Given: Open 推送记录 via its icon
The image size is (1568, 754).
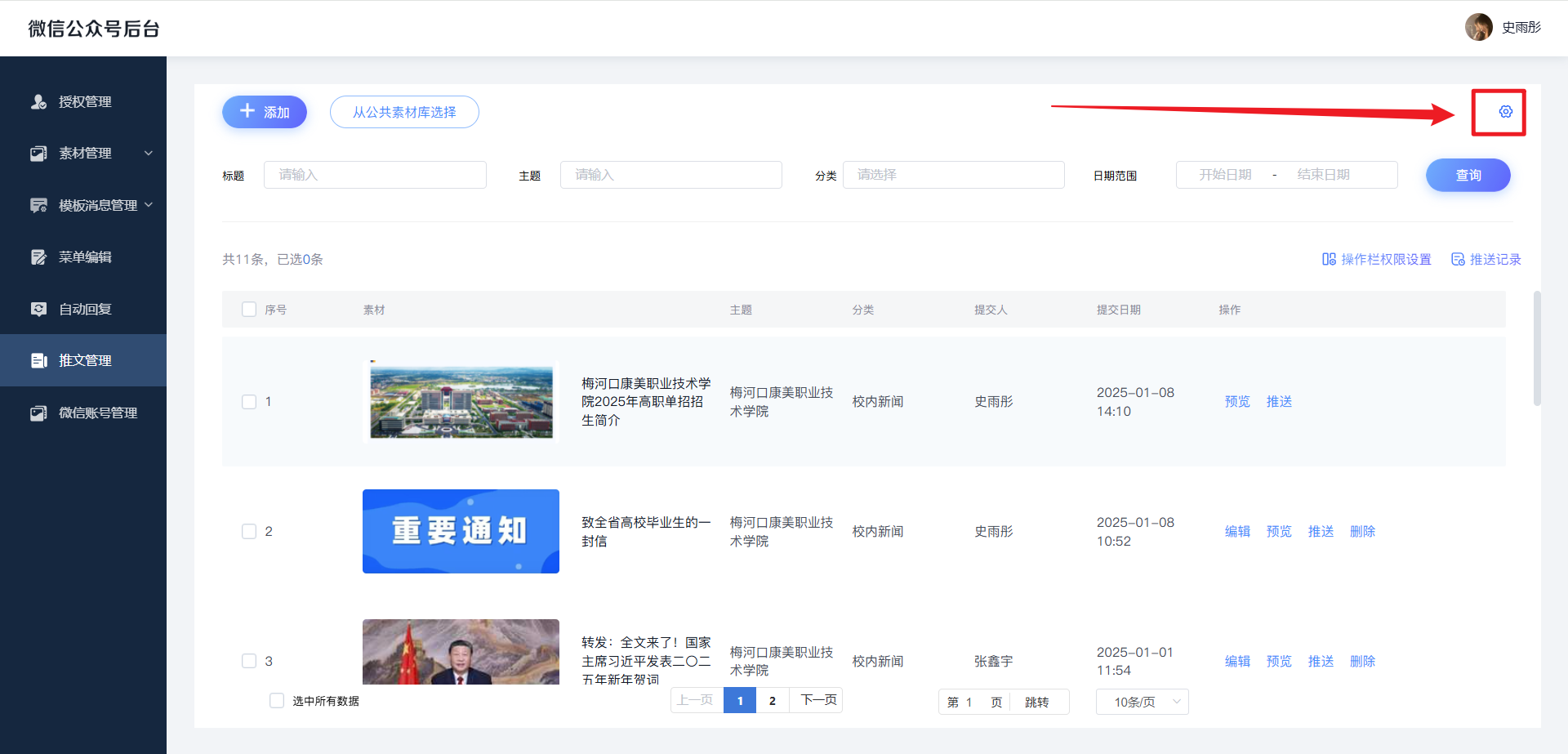Looking at the screenshot, I should 1458,259.
